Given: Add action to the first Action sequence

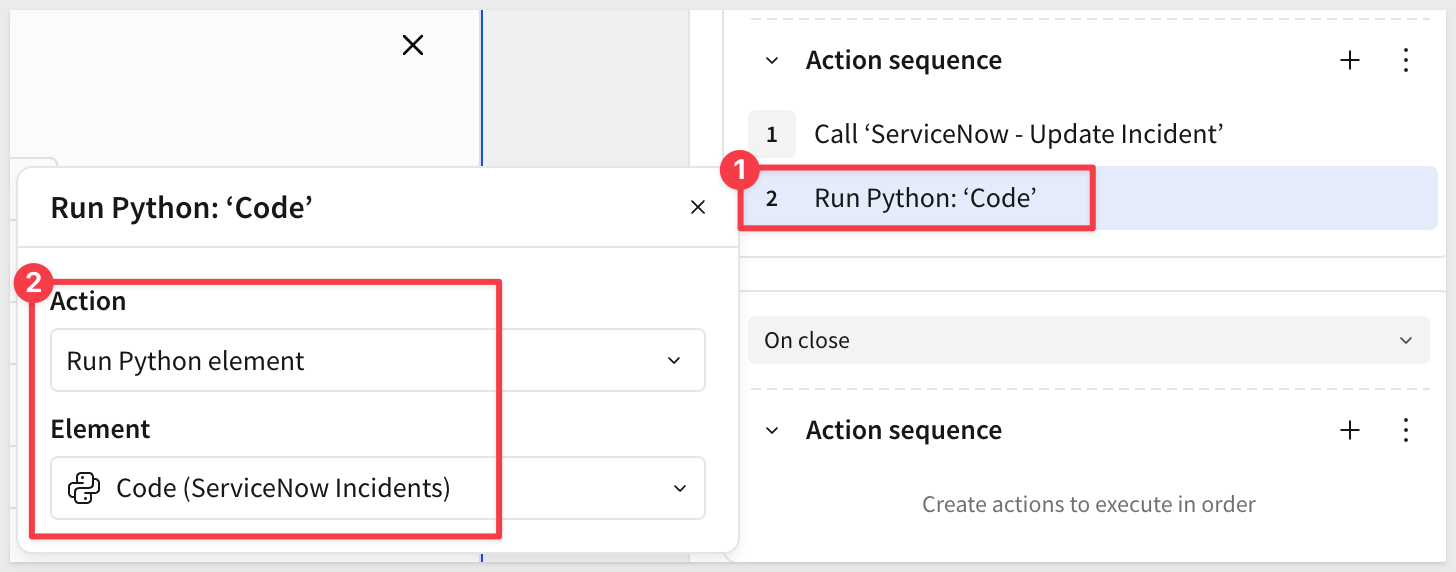Looking at the screenshot, I should point(1350,60).
